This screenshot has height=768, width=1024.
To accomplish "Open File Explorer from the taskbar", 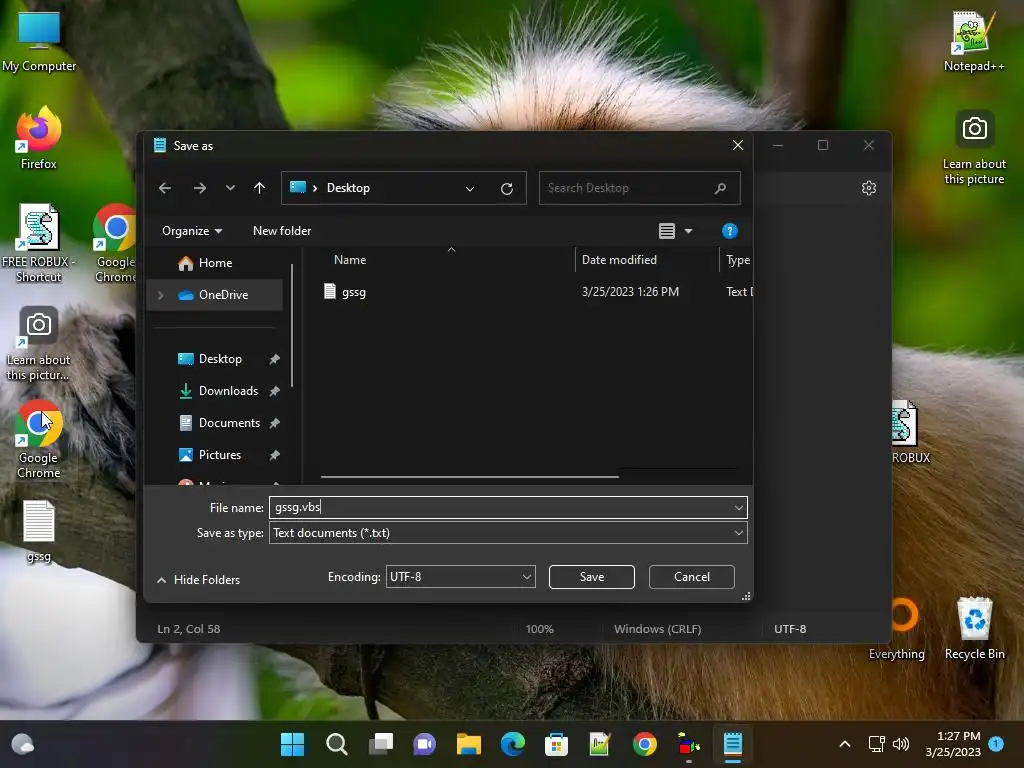I will pos(468,744).
